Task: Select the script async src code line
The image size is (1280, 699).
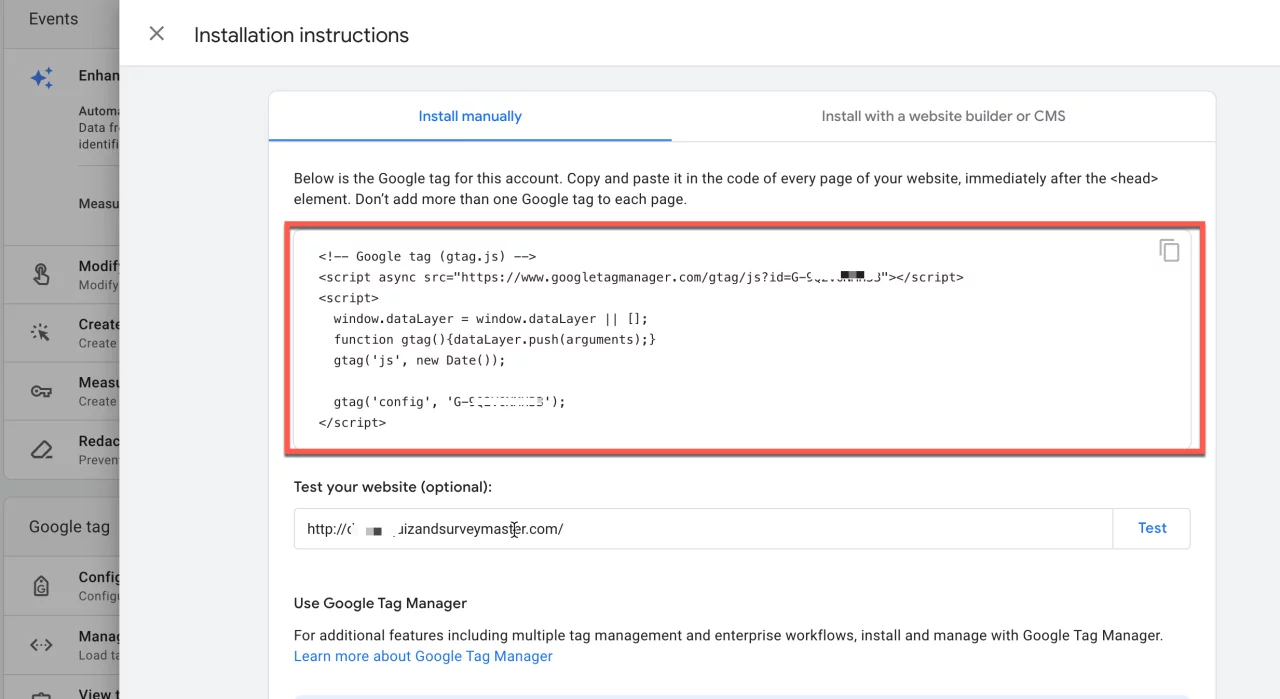Action: [x=641, y=277]
